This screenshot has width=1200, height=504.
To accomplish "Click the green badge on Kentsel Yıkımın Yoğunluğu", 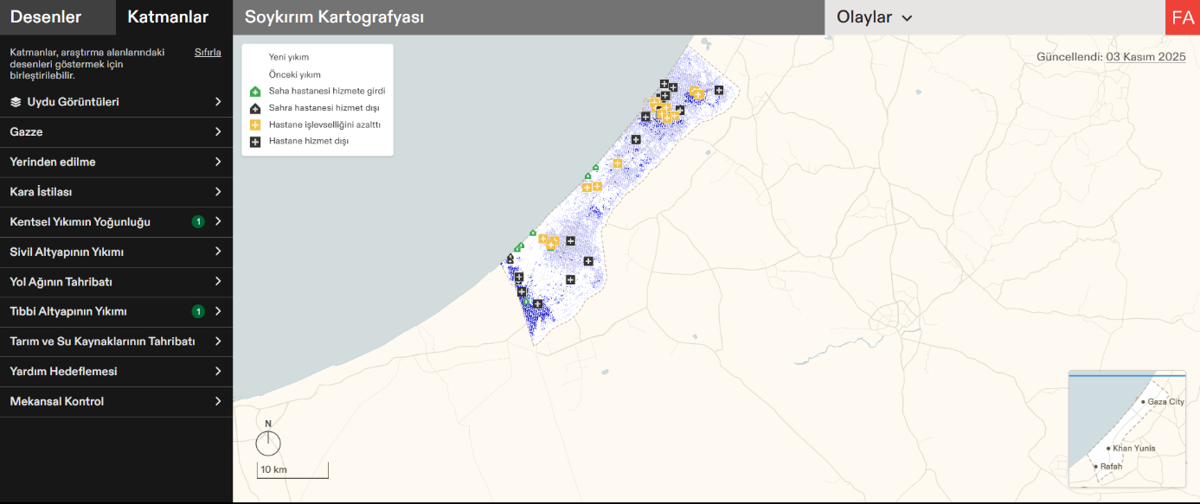I will (x=198, y=222).
